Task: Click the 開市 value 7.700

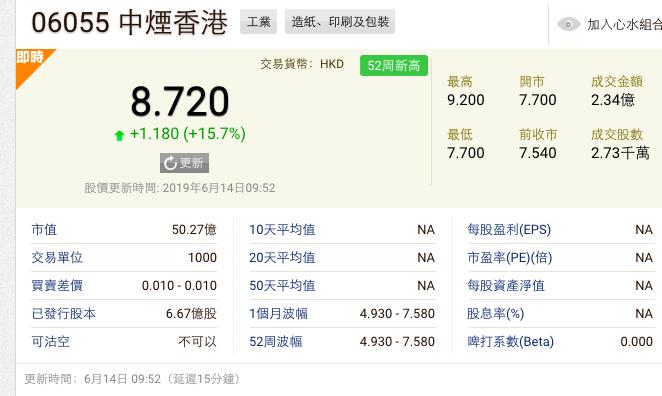Action: click(537, 100)
